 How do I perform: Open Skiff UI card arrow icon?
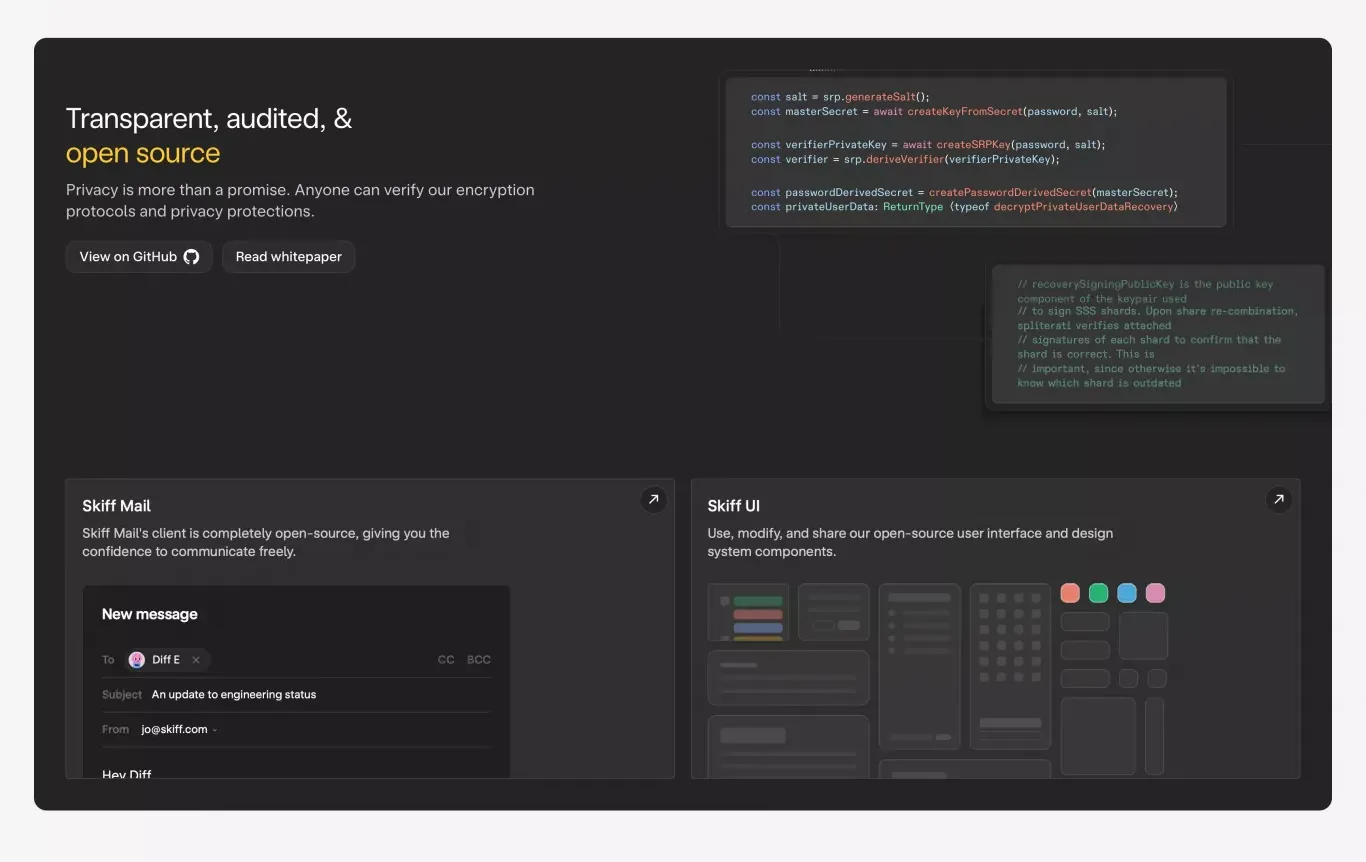coord(1278,499)
